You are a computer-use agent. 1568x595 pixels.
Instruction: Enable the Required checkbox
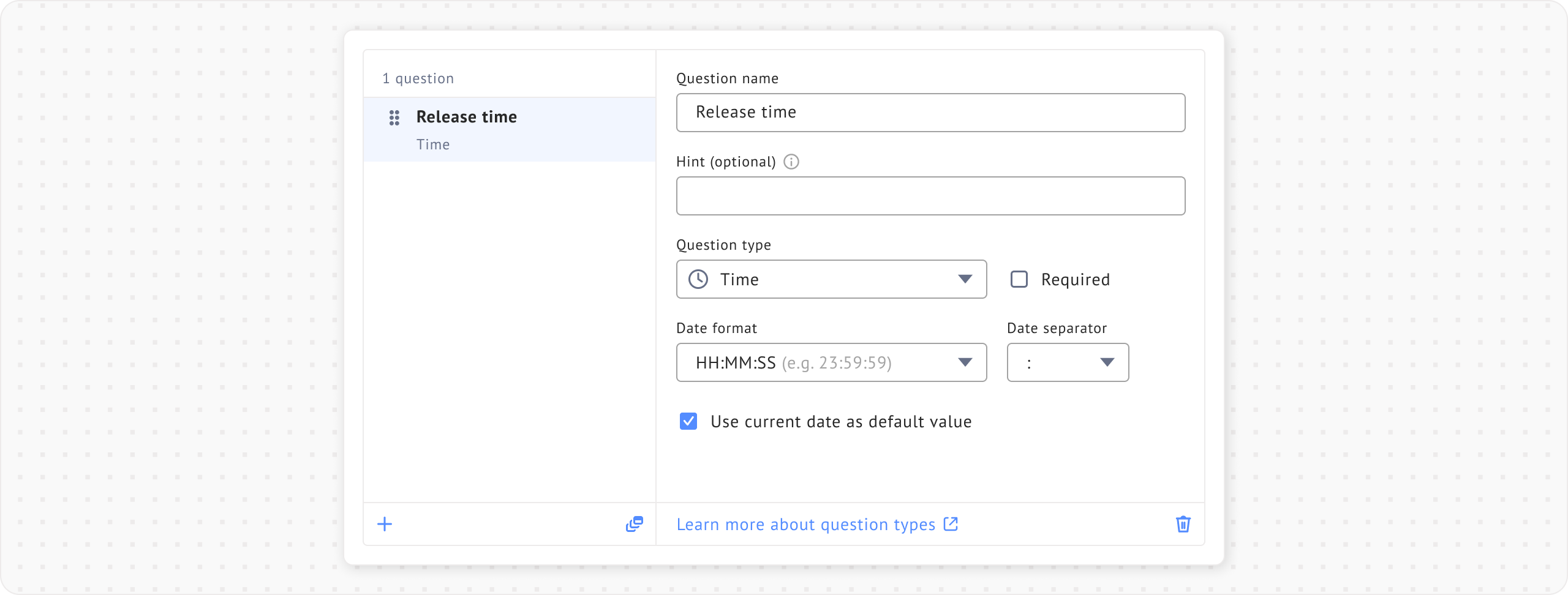(x=1019, y=279)
